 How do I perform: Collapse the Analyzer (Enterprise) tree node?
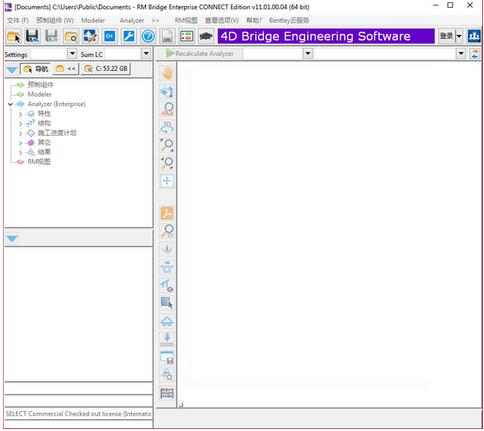pyautogui.click(x=10, y=104)
